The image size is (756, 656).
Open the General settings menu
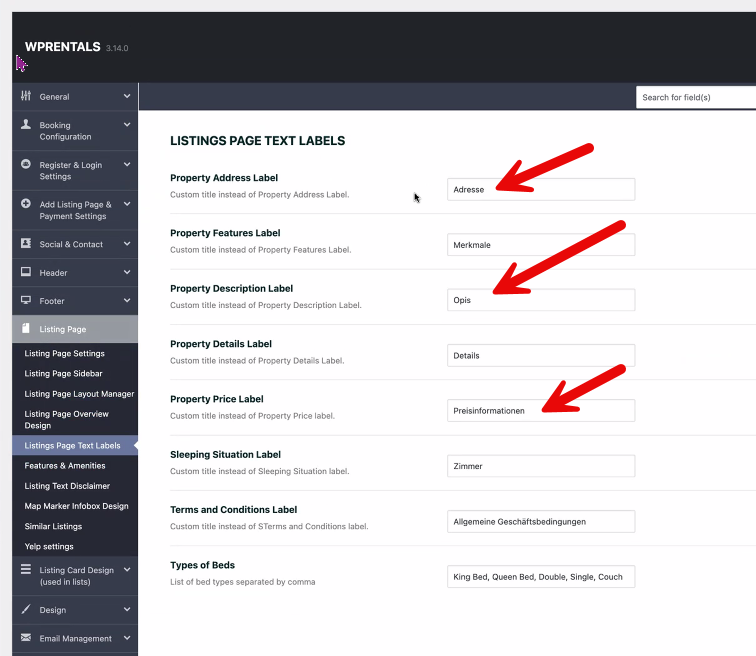[75, 96]
